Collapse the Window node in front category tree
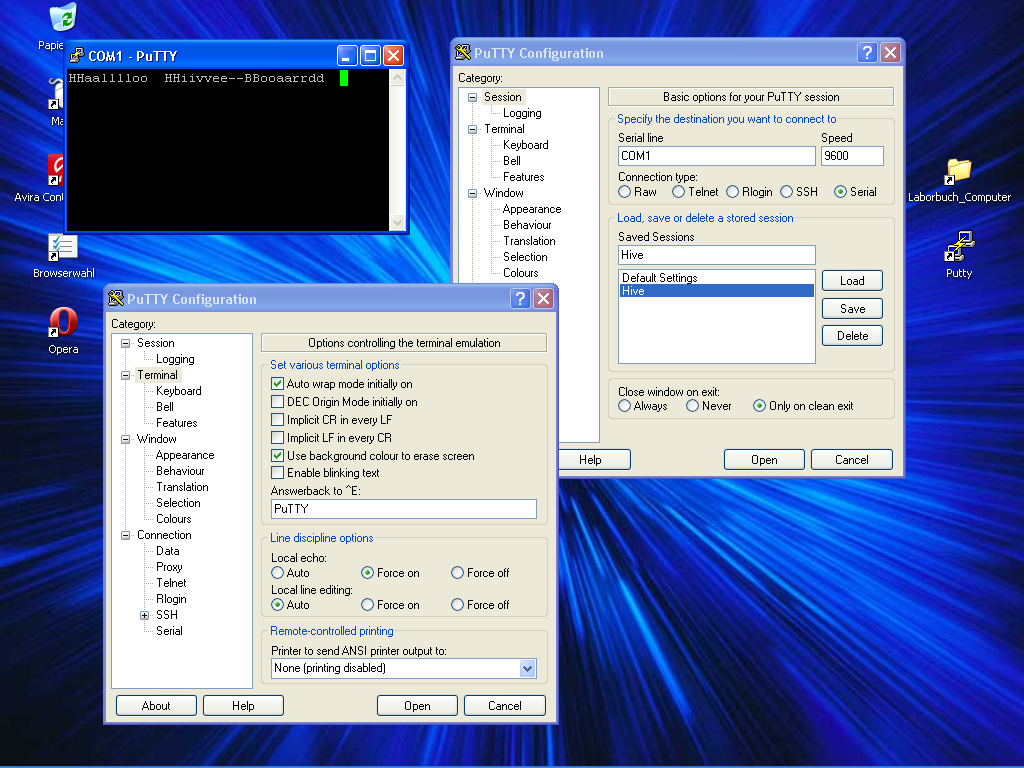This screenshot has height=768, width=1024. [125, 440]
